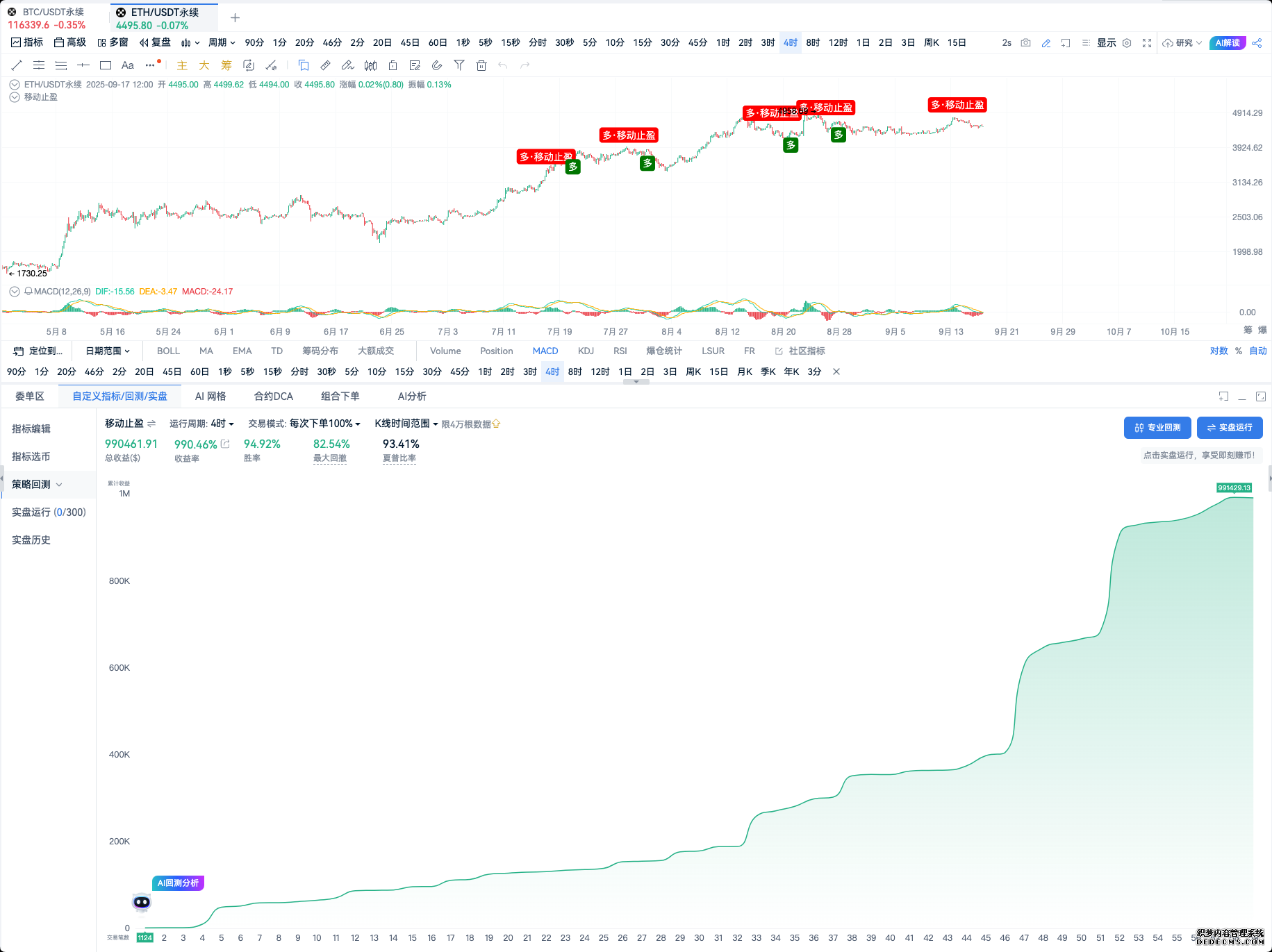Open the candlestick chart type dropdown
Image resolution: width=1272 pixels, height=952 pixels.
click(190, 43)
